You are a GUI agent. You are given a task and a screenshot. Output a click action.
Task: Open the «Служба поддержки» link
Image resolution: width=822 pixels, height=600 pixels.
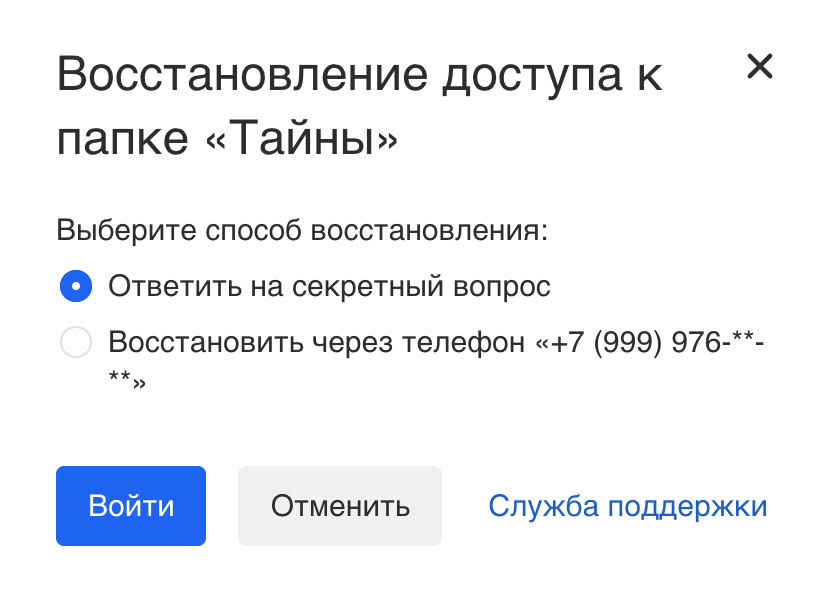(x=628, y=506)
